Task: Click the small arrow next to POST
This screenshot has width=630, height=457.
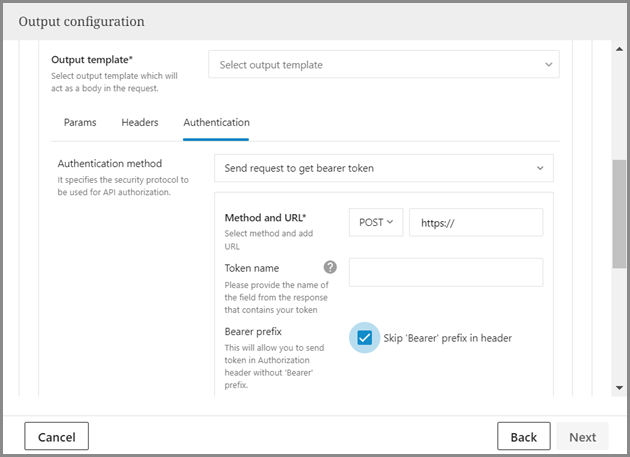Action: click(390, 222)
